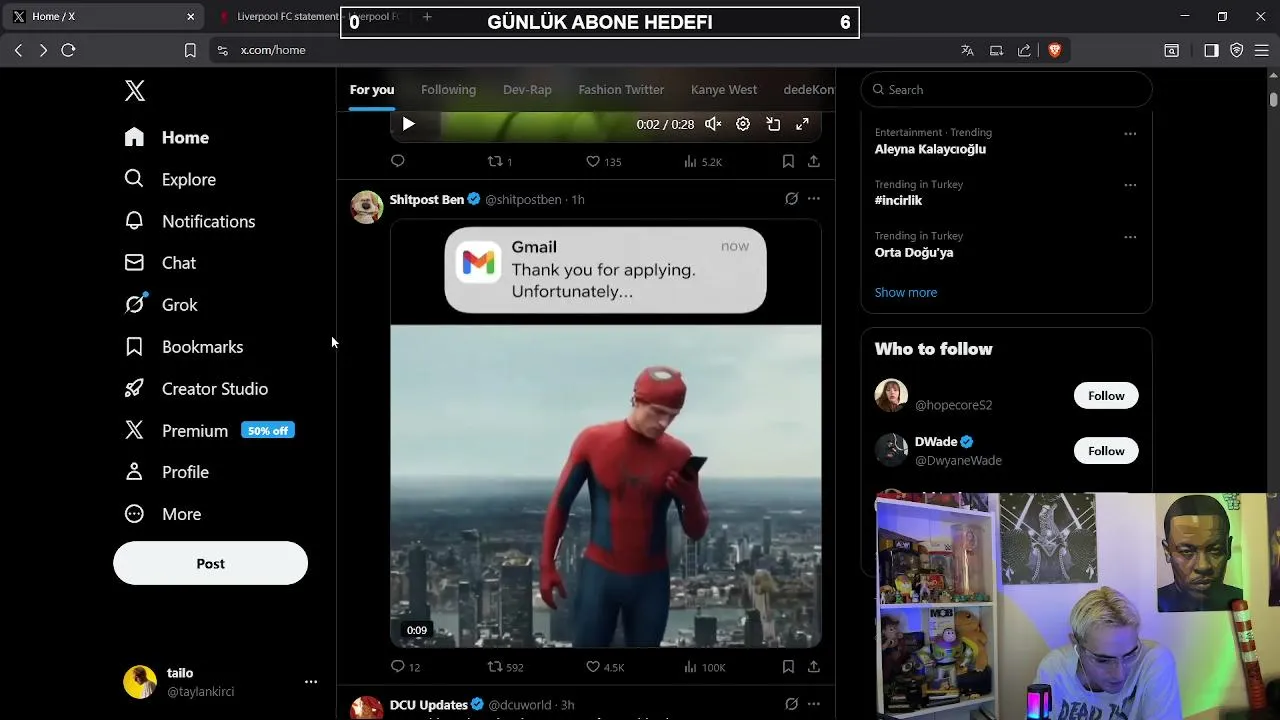This screenshot has width=1280, height=720.
Task: Switch to the Fashion Twitter tab
Action: [x=621, y=90]
